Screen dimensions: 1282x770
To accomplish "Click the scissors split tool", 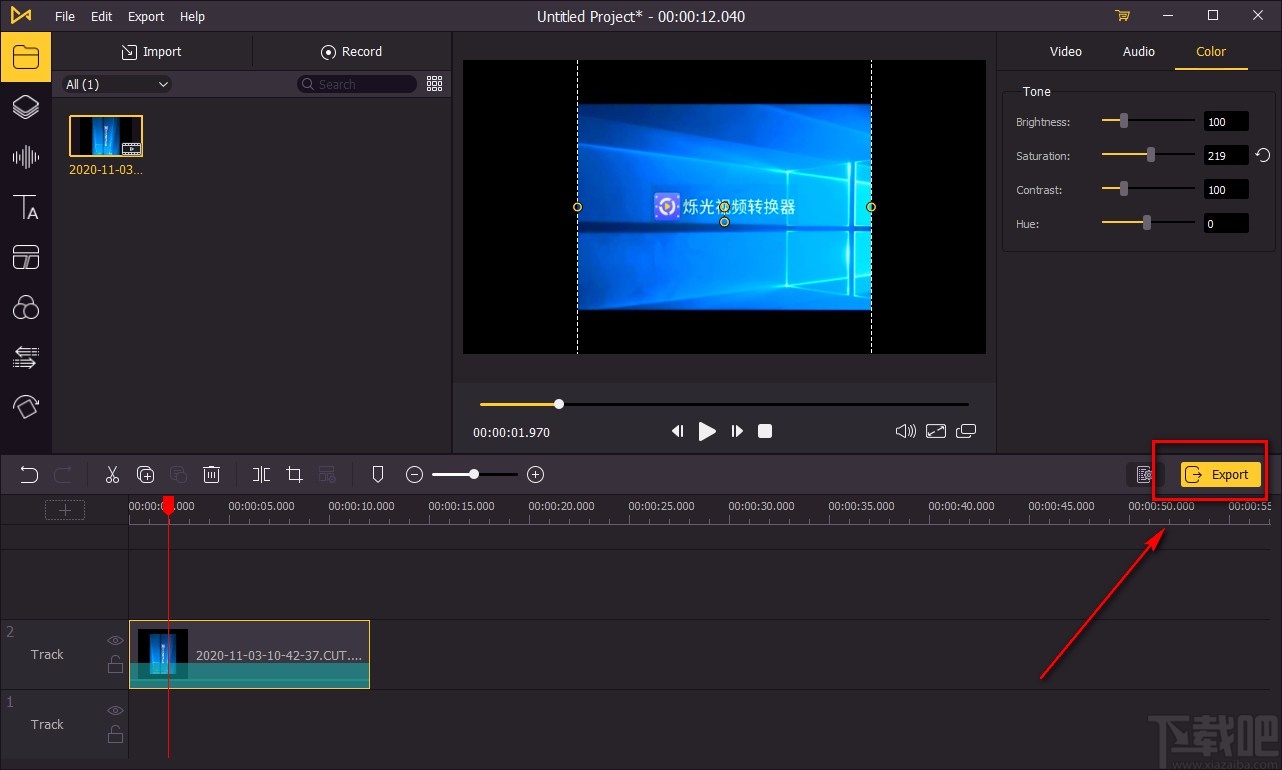I will click(x=112, y=475).
